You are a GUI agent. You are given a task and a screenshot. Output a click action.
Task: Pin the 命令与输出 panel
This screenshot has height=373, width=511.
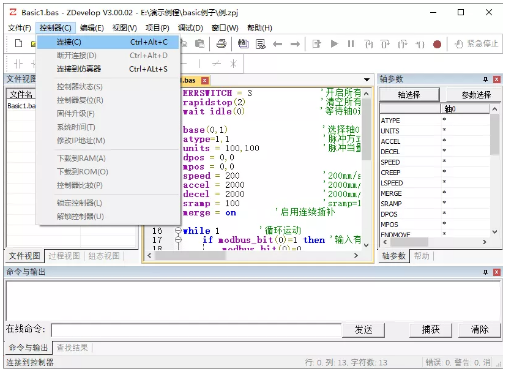tap(486, 272)
